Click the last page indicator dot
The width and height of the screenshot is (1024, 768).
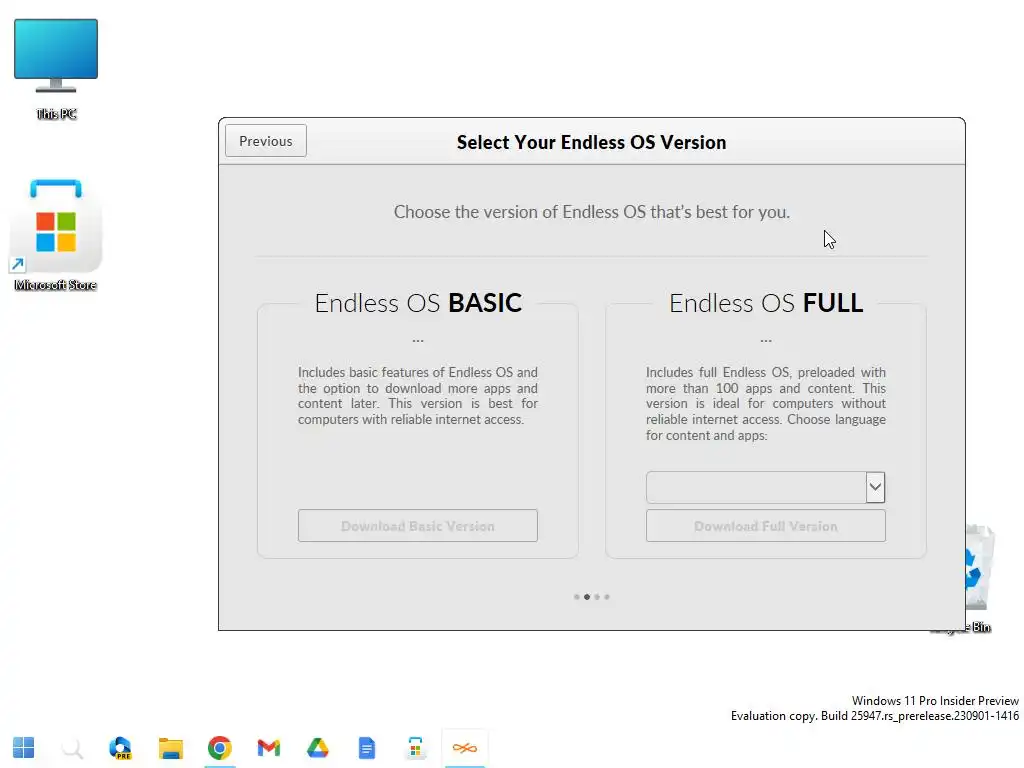pyautogui.click(x=607, y=597)
